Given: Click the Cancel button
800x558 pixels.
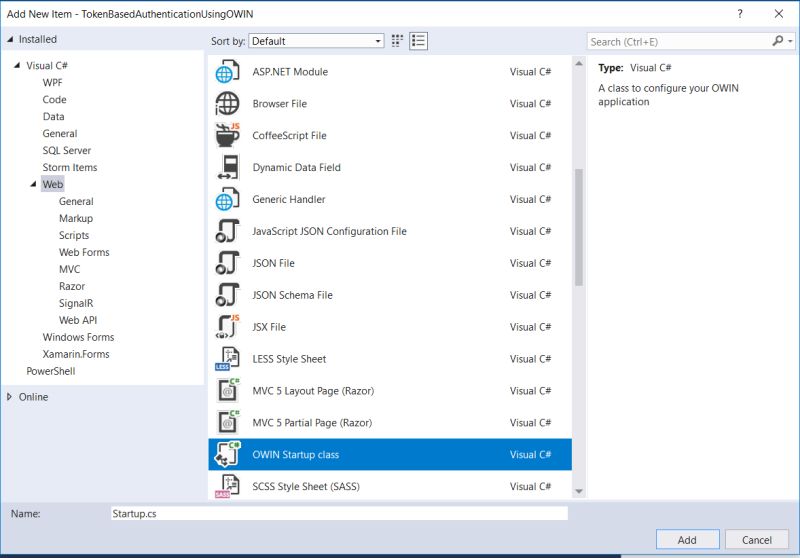Looking at the screenshot, I should click(757, 540).
